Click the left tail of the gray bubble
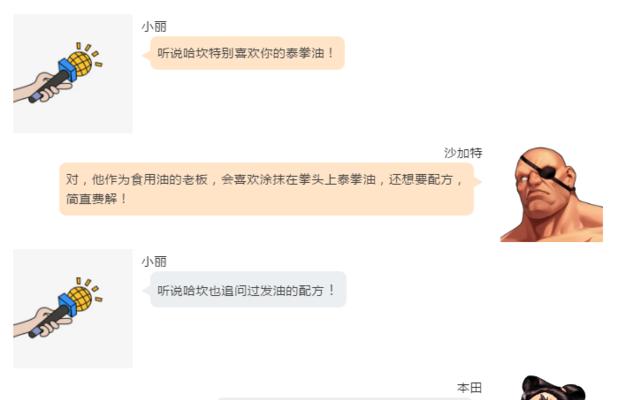The image size is (633, 400). pyautogui.click(x=147, y=290)
